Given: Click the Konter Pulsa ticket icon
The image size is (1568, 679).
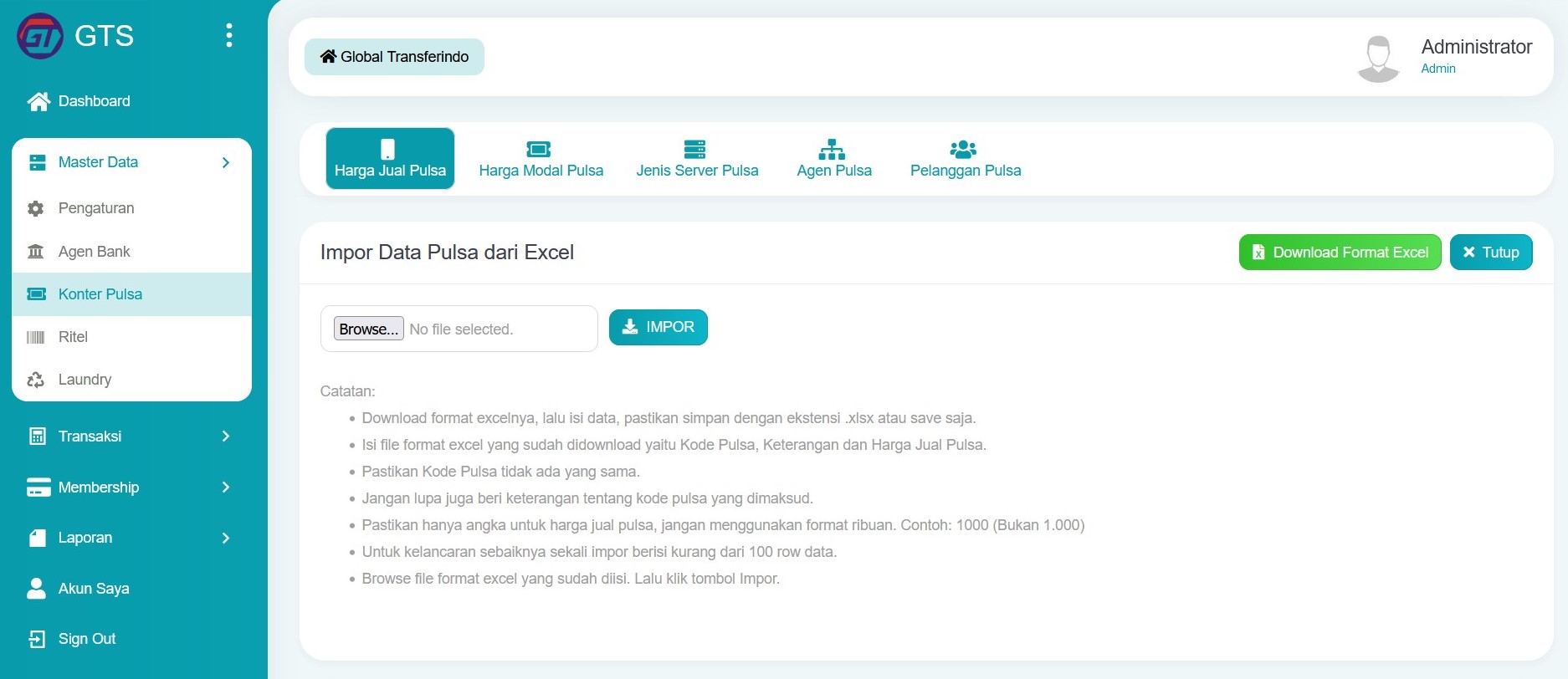Looking at the screenshot, I should point(36,294).
